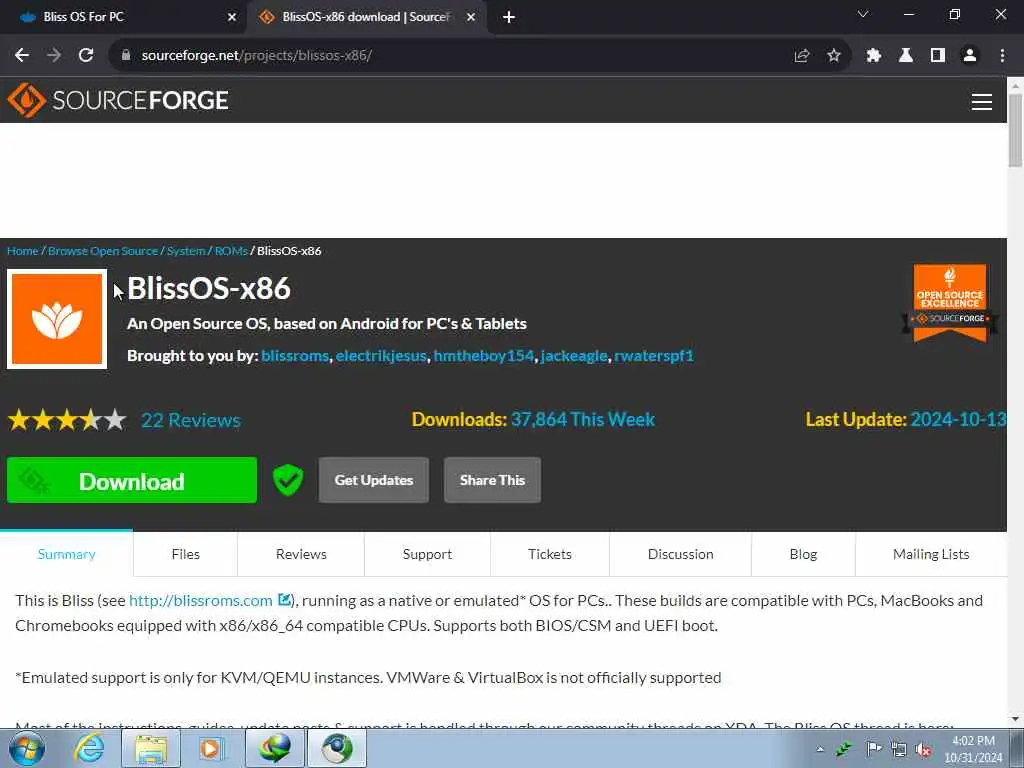Open the 22 Reviews link
Image resolution: width=1024 pixels, height=768 pixels.
pyautogui.click(x=191, y=420)
